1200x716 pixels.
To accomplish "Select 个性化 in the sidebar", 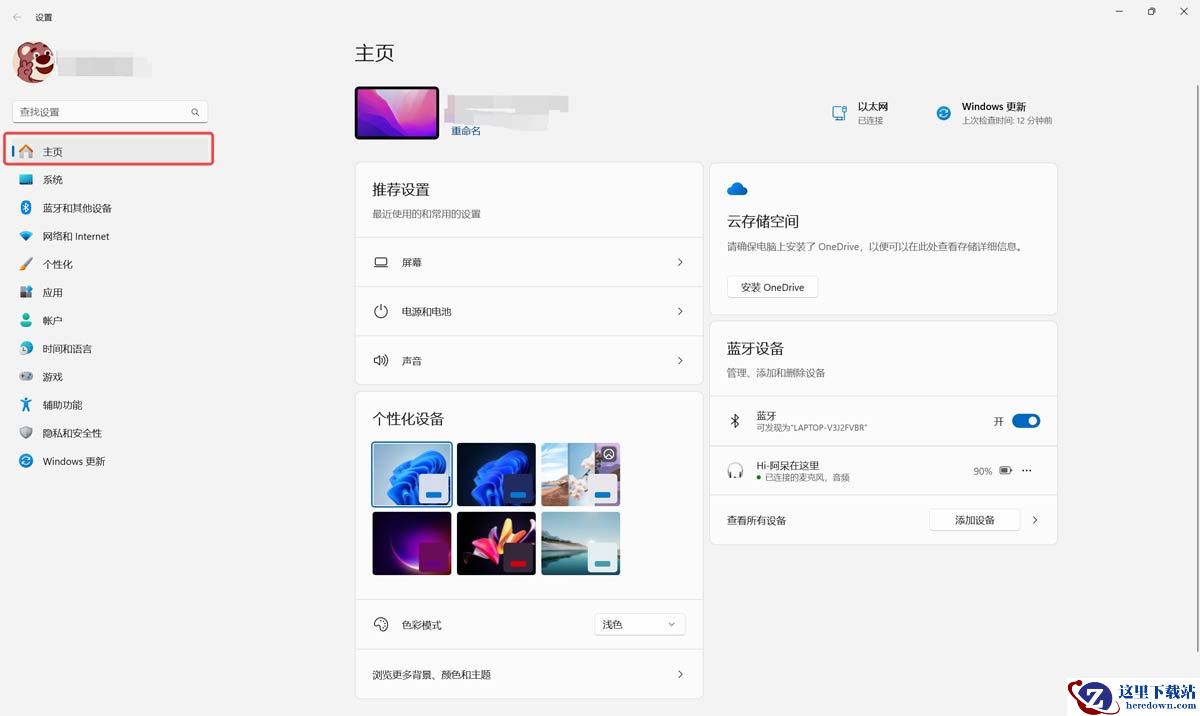I will tap(110, 264).
